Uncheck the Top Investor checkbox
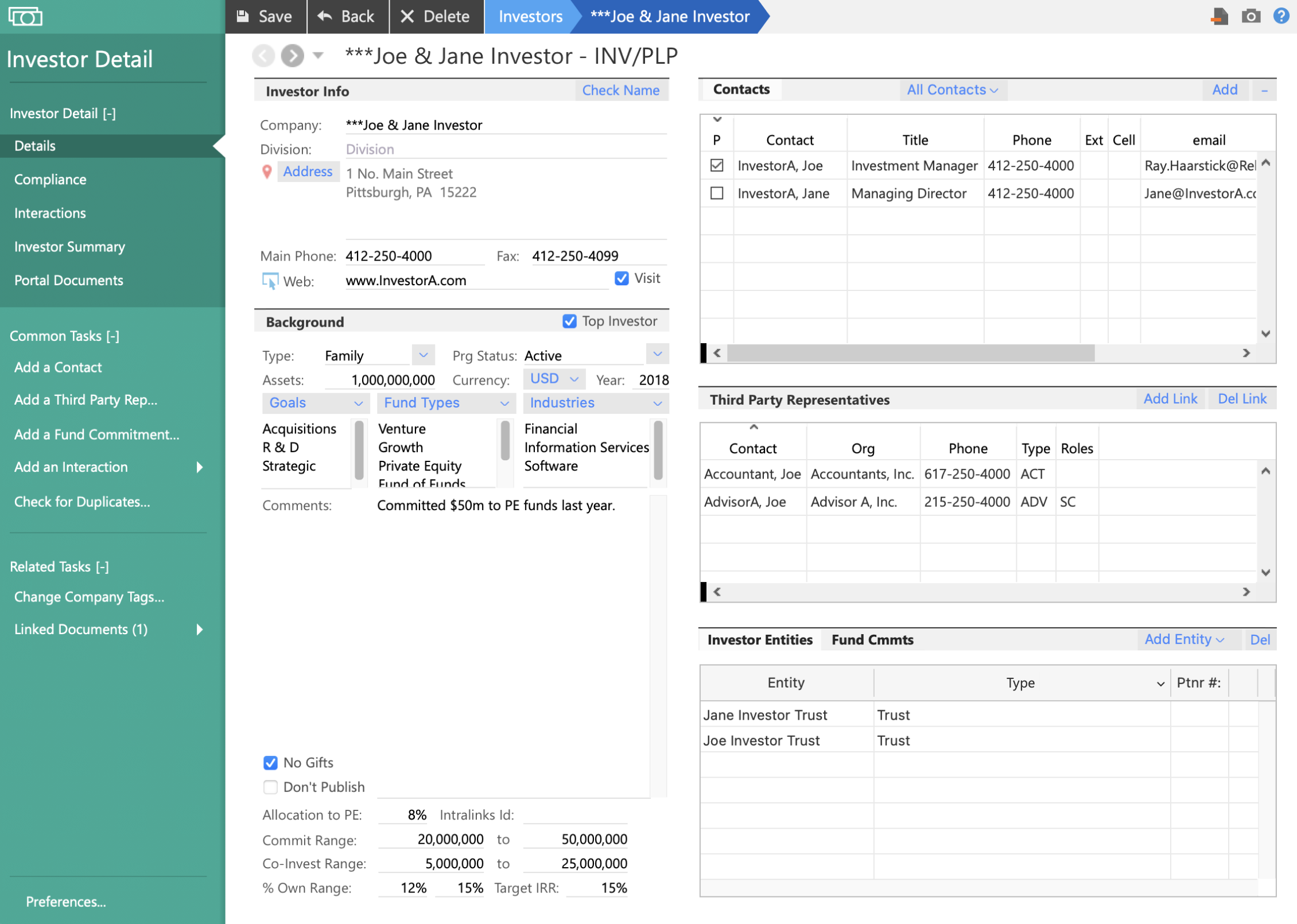Screen dimensions: 1297x924 coord(569,321)
